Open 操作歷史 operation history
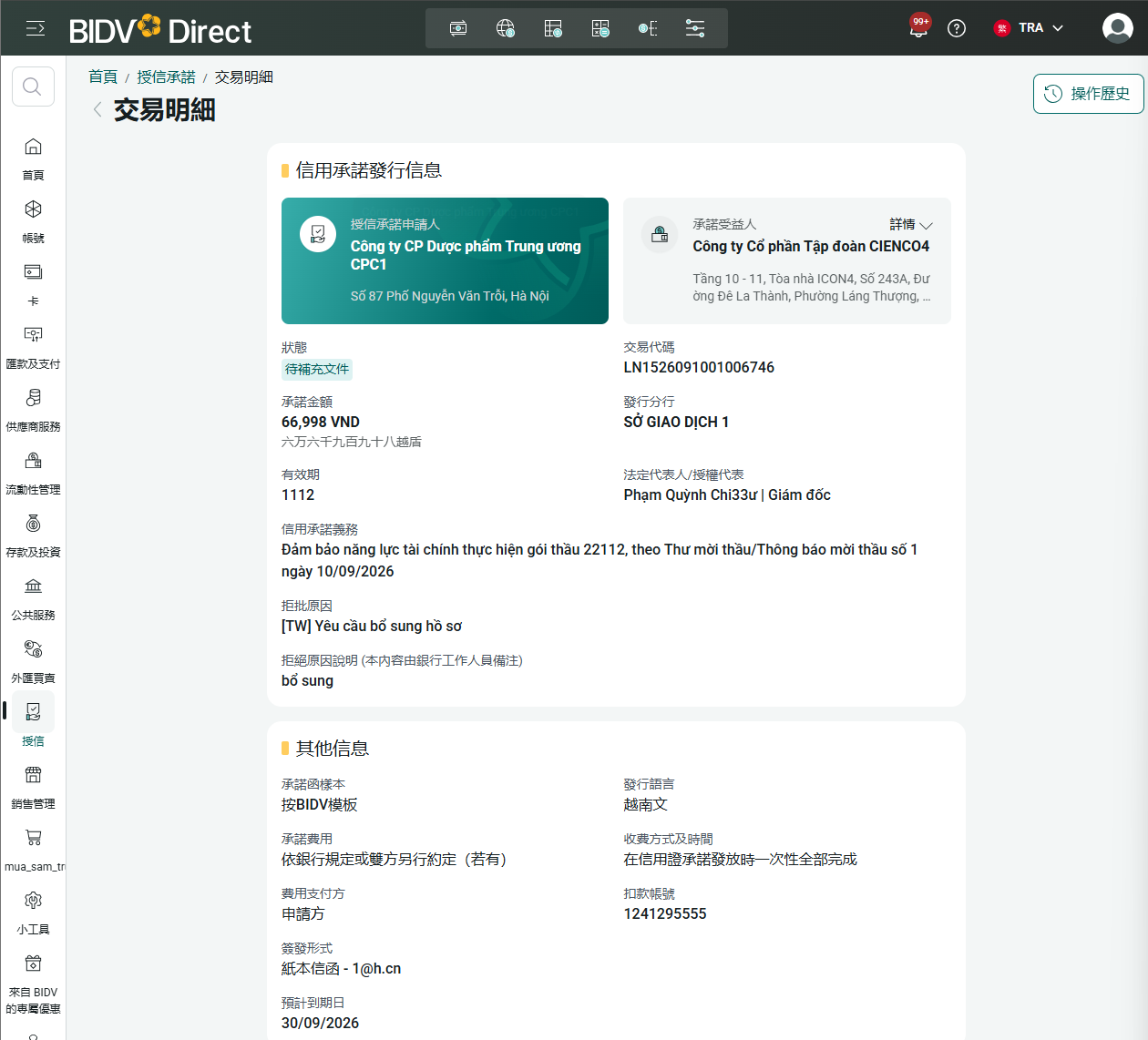The image size is (1148, 1040). (1088, 94)
